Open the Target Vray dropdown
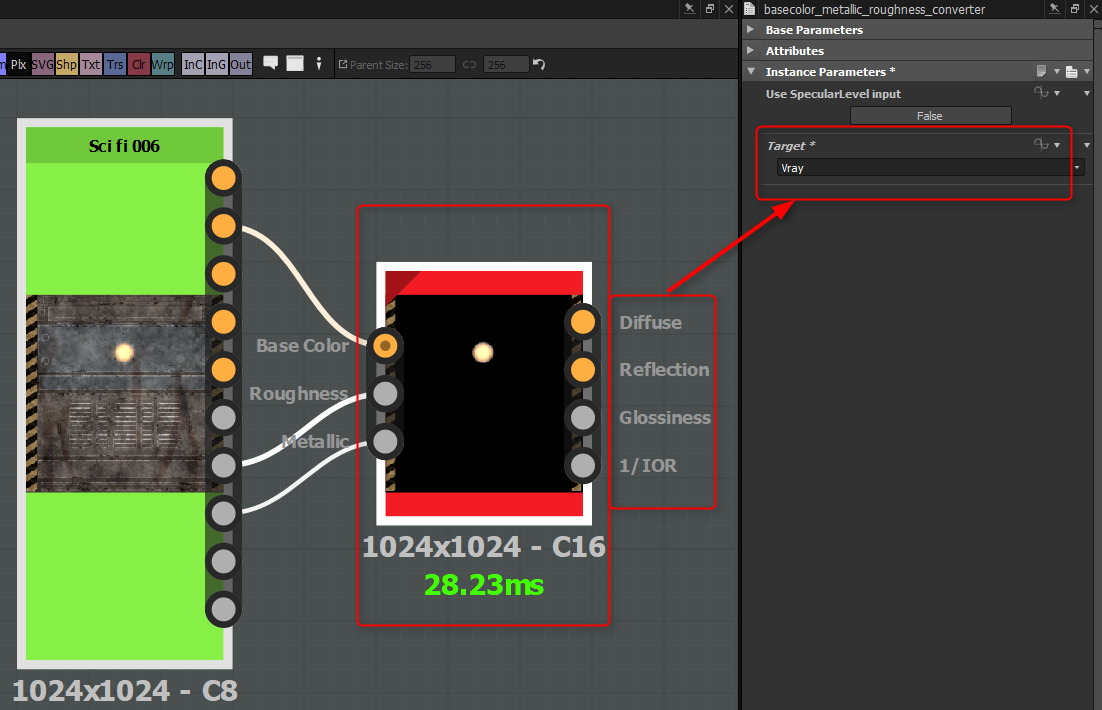Screen dimensions: 1102x710 pyautogui.click(x=930, y=168)
